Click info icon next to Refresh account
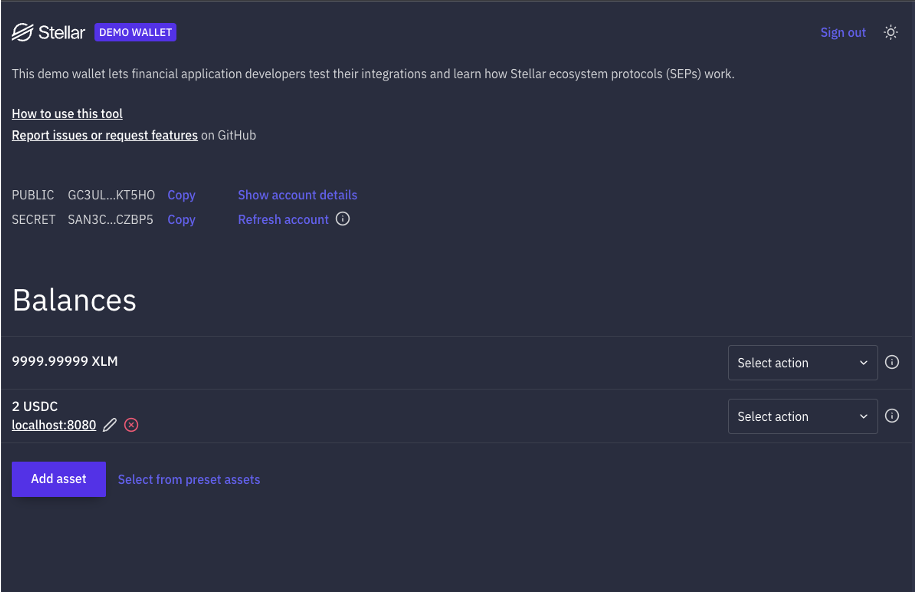This screenshot has width=916, height=592. coord(343,219)
